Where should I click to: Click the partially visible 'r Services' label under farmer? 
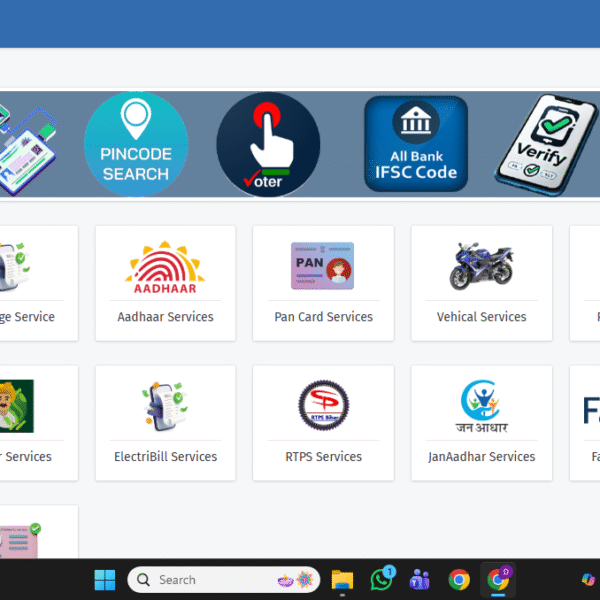[x=26, y=457]
